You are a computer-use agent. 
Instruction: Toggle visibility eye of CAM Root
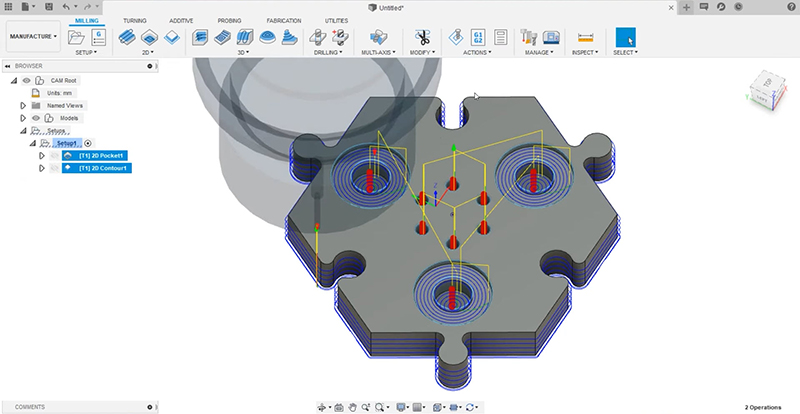click(x=26, y=78)
